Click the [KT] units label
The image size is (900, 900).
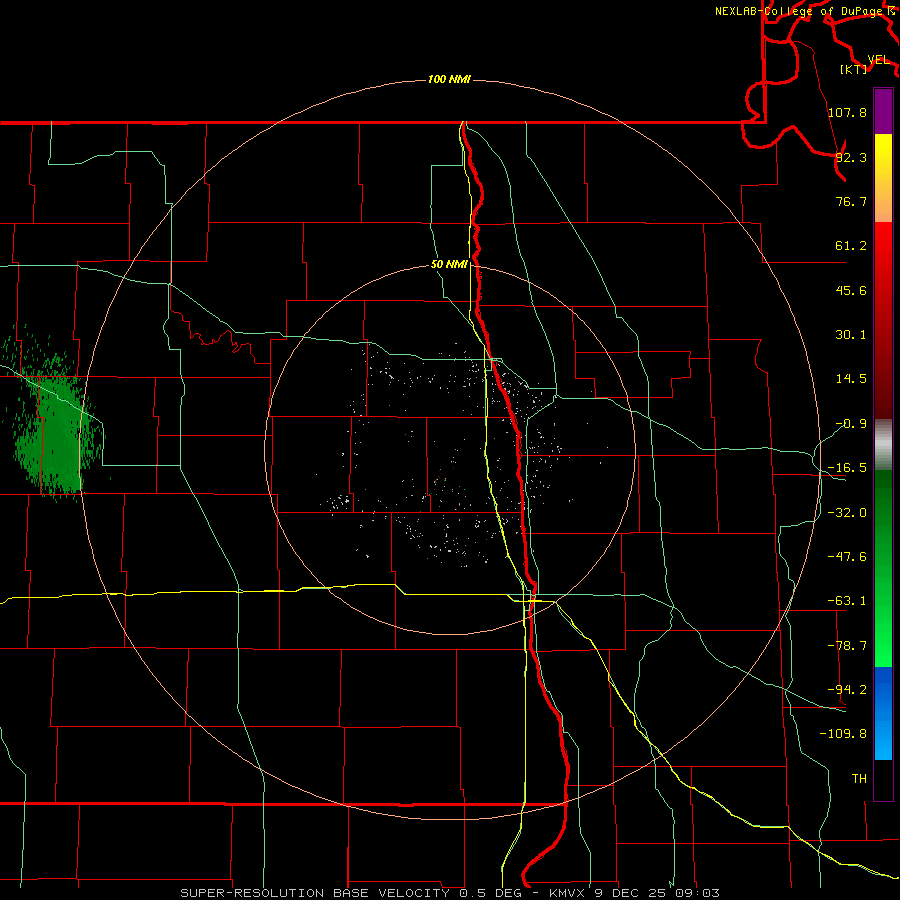[853, 69]
